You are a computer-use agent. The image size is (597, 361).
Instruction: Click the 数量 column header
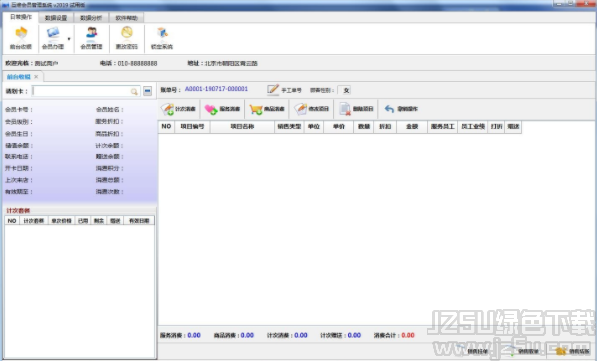[x=364, y=126]
